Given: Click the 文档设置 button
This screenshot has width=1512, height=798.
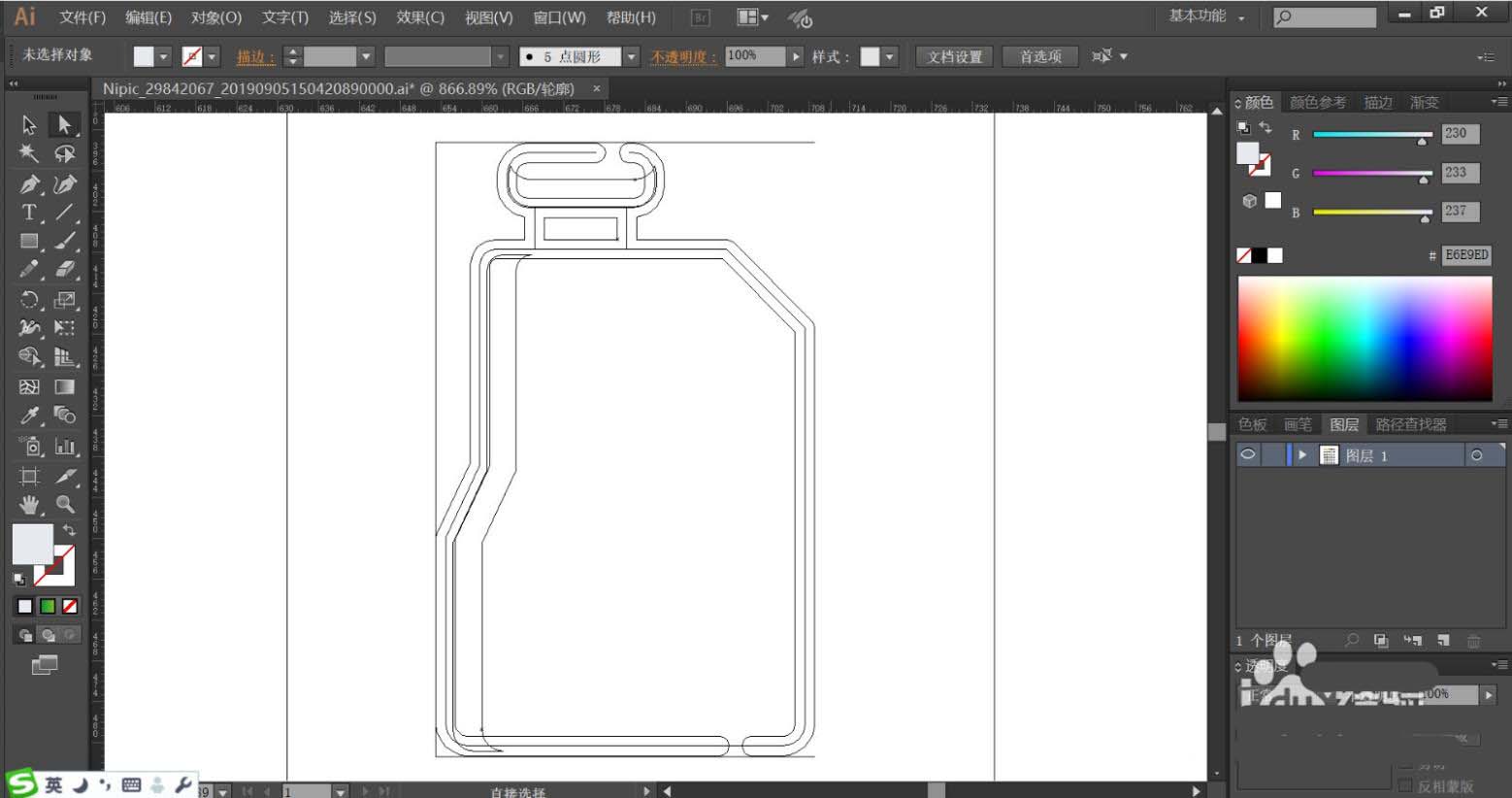Looking at the screenshot, I should [954, 56].
